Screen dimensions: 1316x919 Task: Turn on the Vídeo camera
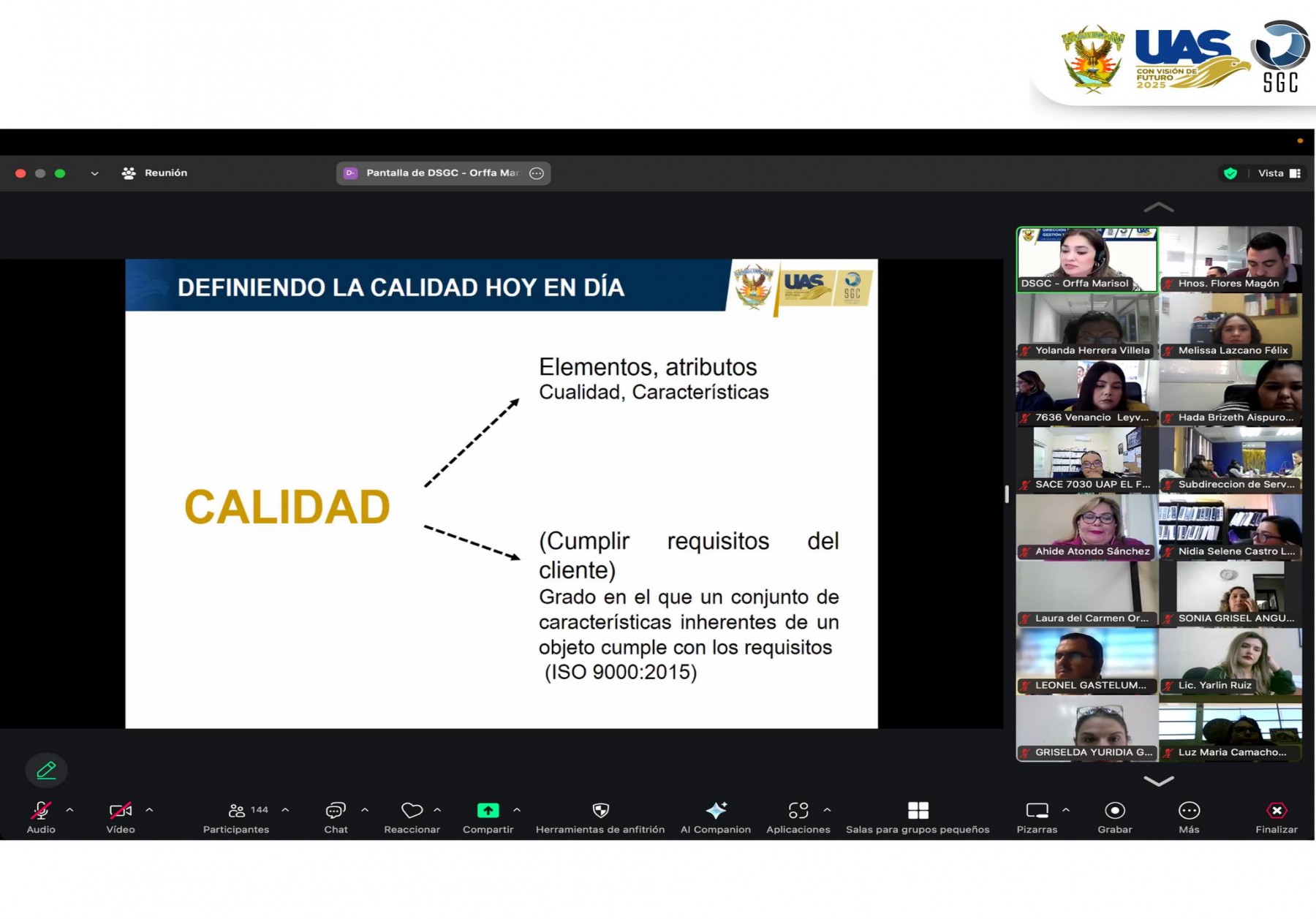click(x=120, y=811)
